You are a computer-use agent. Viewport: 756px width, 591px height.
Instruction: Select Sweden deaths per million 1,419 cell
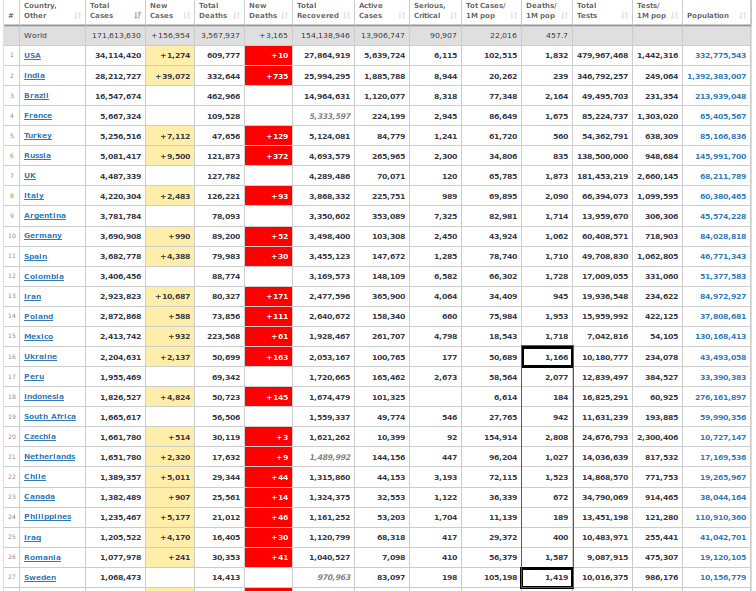(547, 578)
